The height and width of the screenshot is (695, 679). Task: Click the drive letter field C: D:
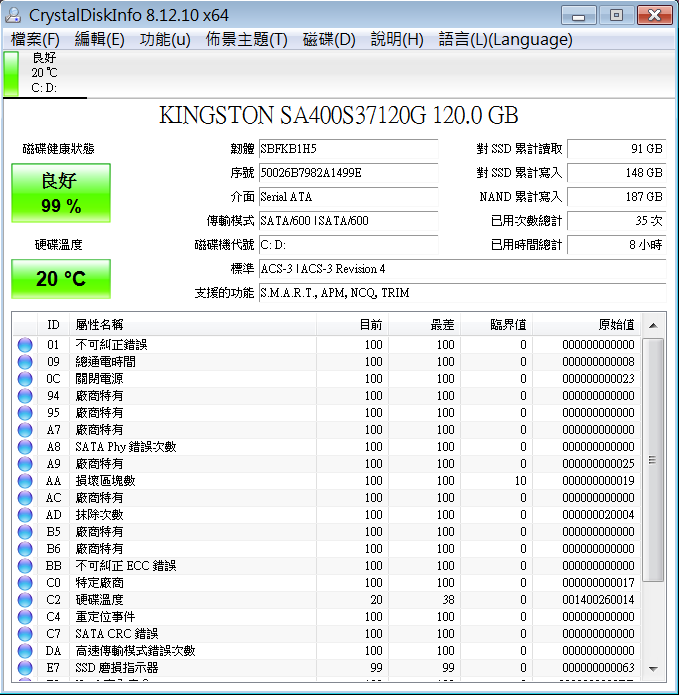(348, 245)
